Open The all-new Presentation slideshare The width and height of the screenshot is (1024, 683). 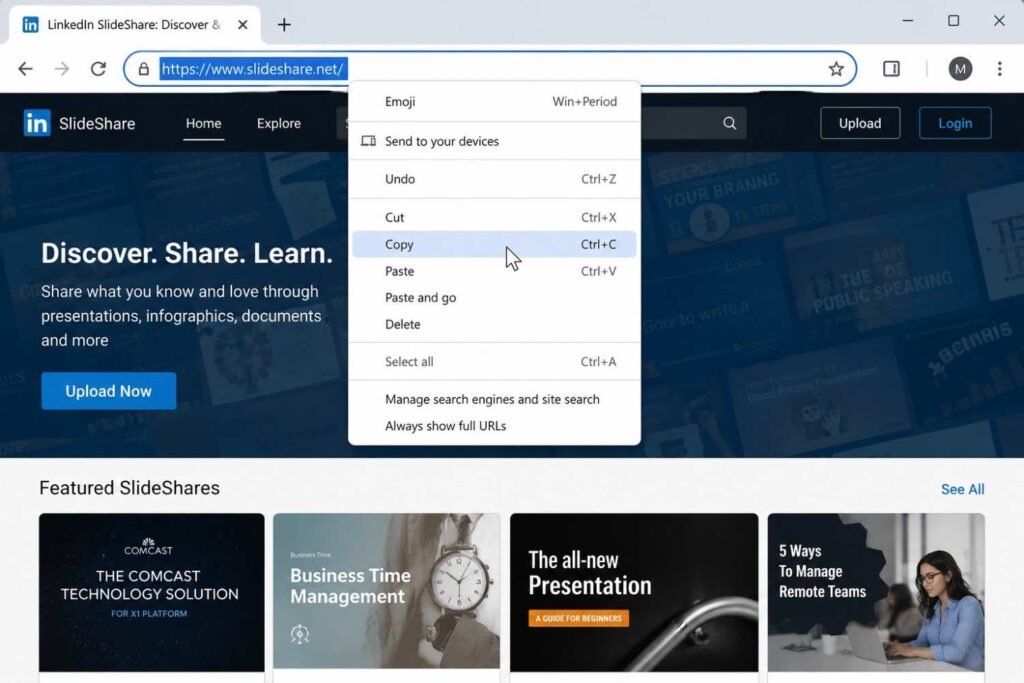[x=634, y=592]
